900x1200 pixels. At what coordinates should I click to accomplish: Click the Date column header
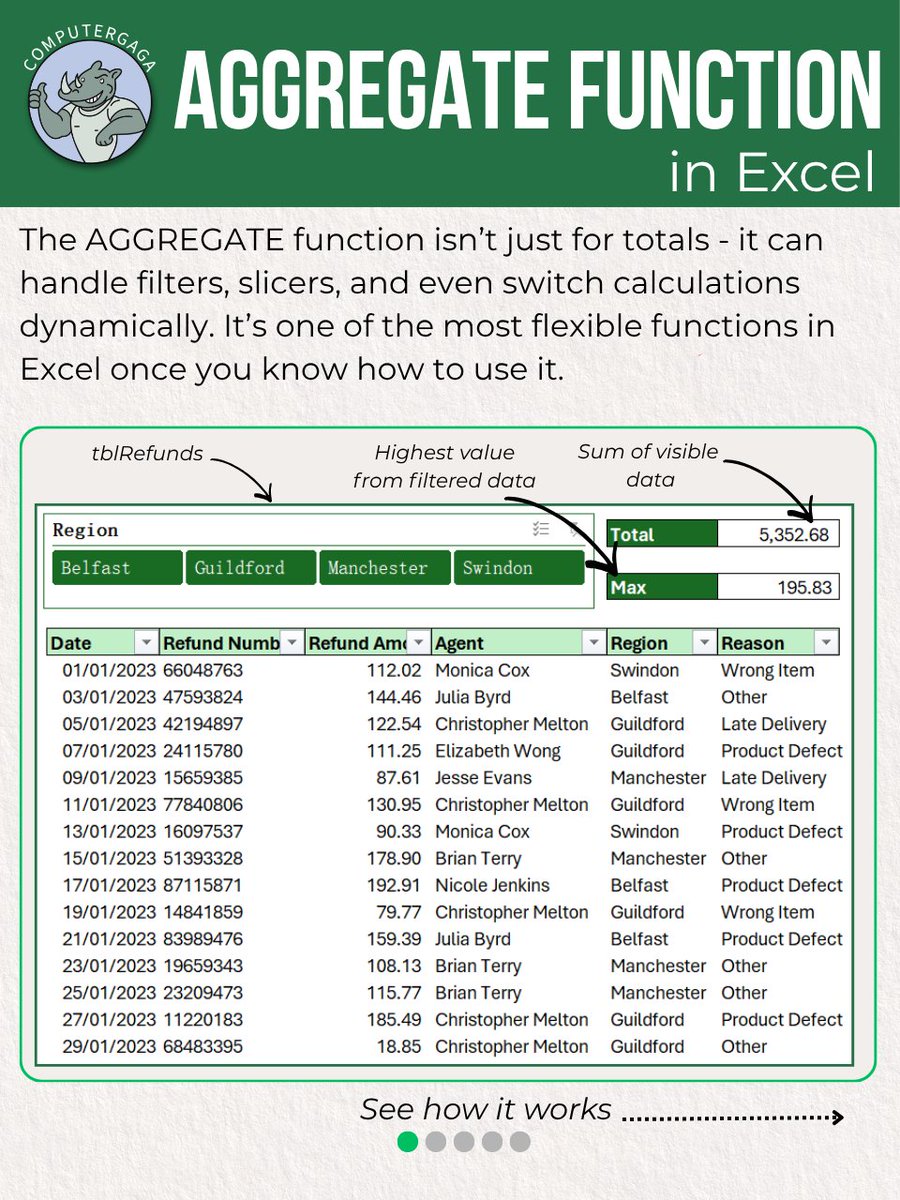(x=103, y=643)
